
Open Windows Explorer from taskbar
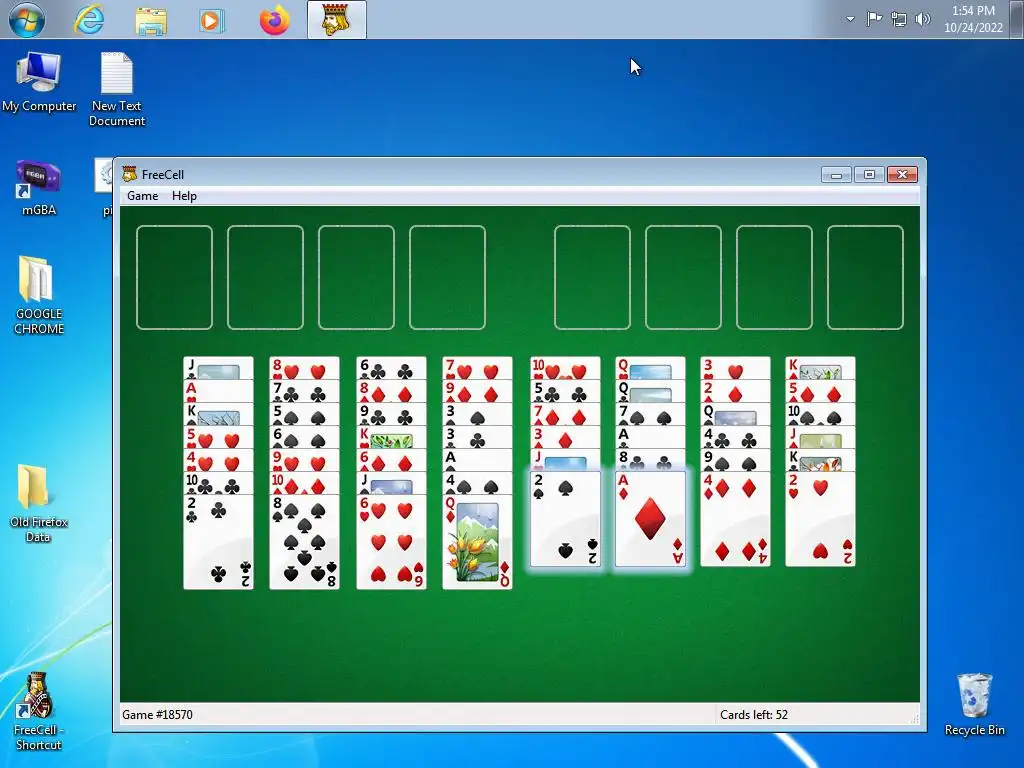[151, 20]
